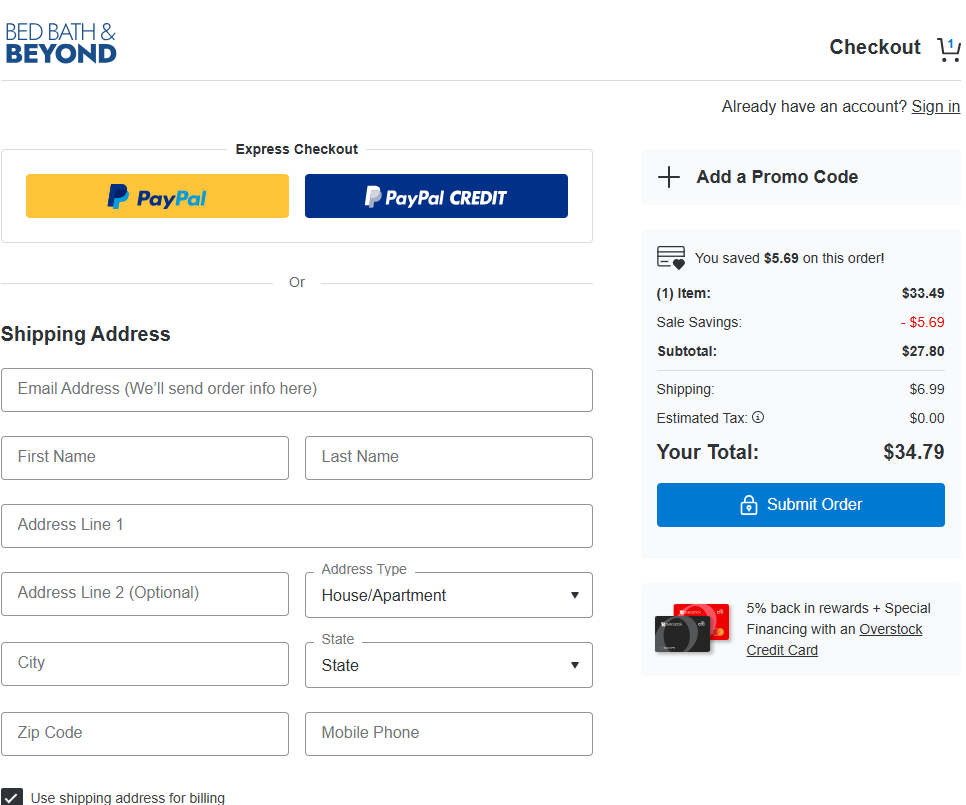
Task: Choose the PayPal Credit express button
Action: [436, 196]
